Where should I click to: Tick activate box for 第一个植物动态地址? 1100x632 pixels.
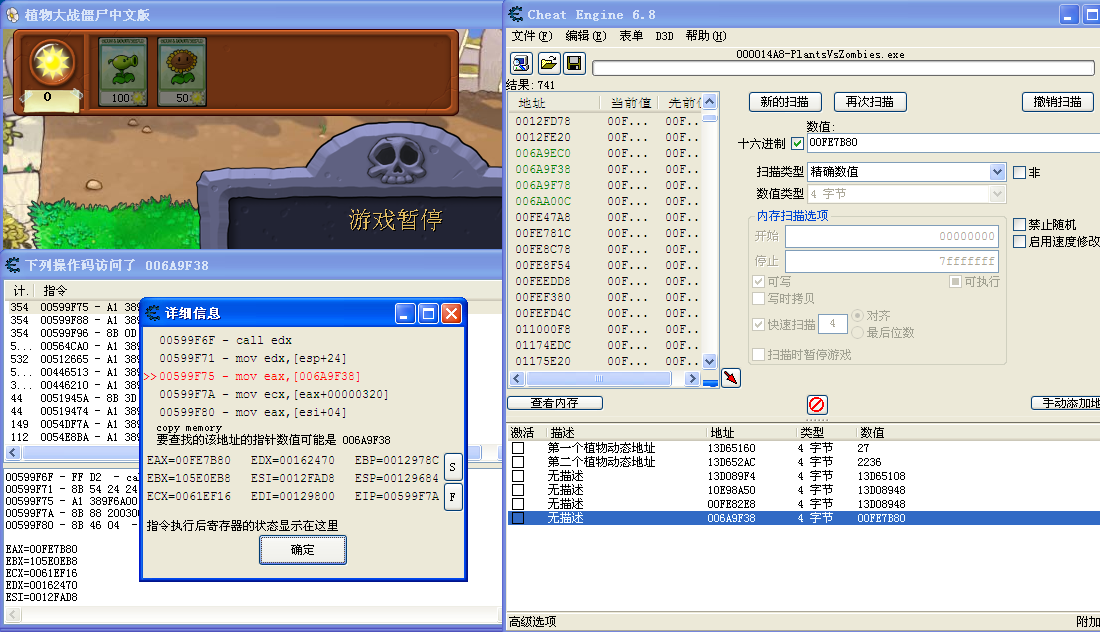518,448
